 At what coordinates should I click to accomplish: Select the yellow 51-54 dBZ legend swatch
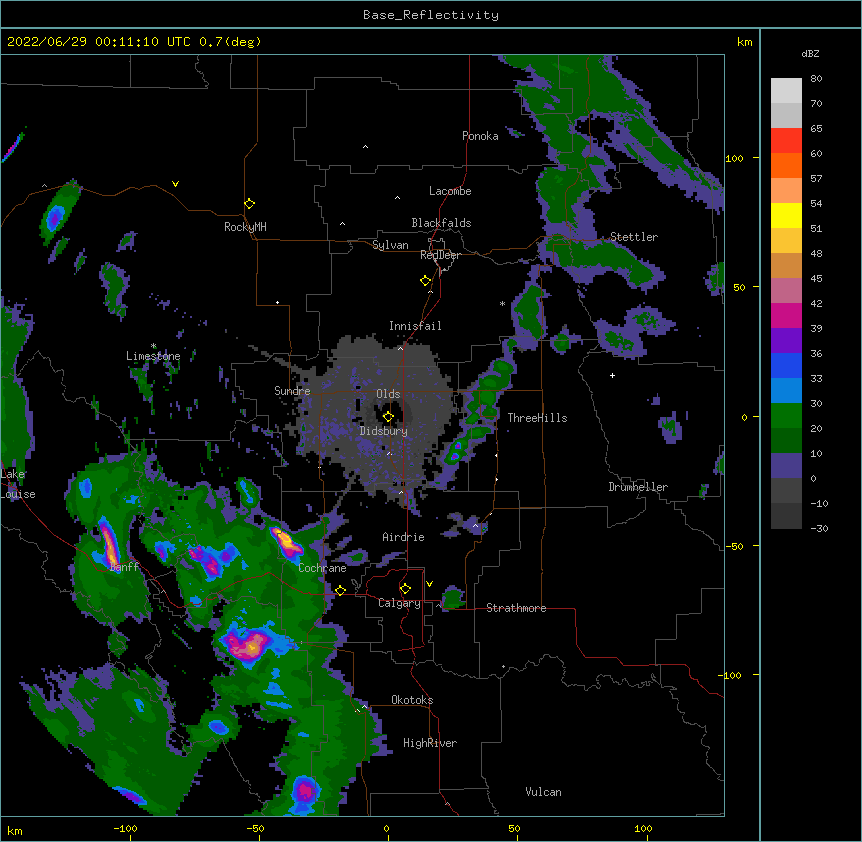tap(786, 215)
